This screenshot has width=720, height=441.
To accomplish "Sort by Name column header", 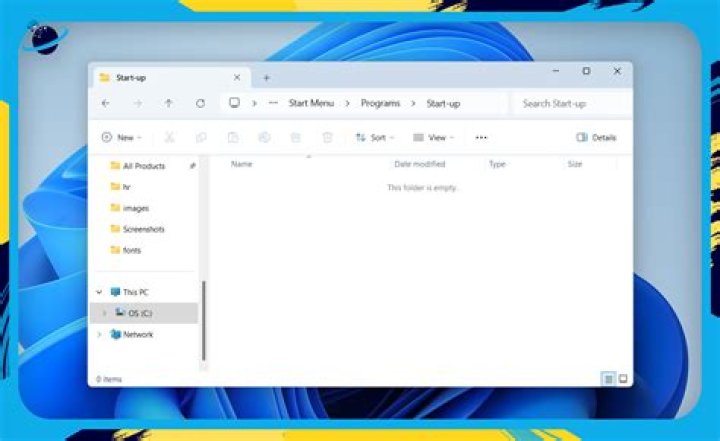I will 242,164.
